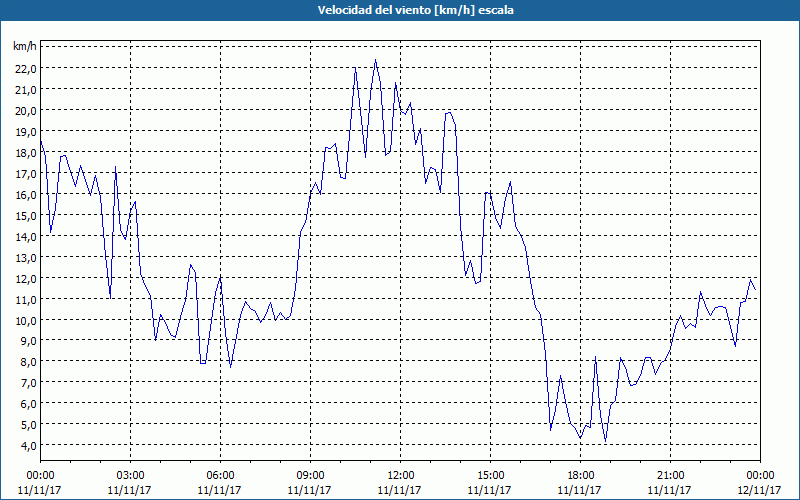Click the 'km/h' unit label
This screenshot has width=800, height=500.
tap(25, 47)
